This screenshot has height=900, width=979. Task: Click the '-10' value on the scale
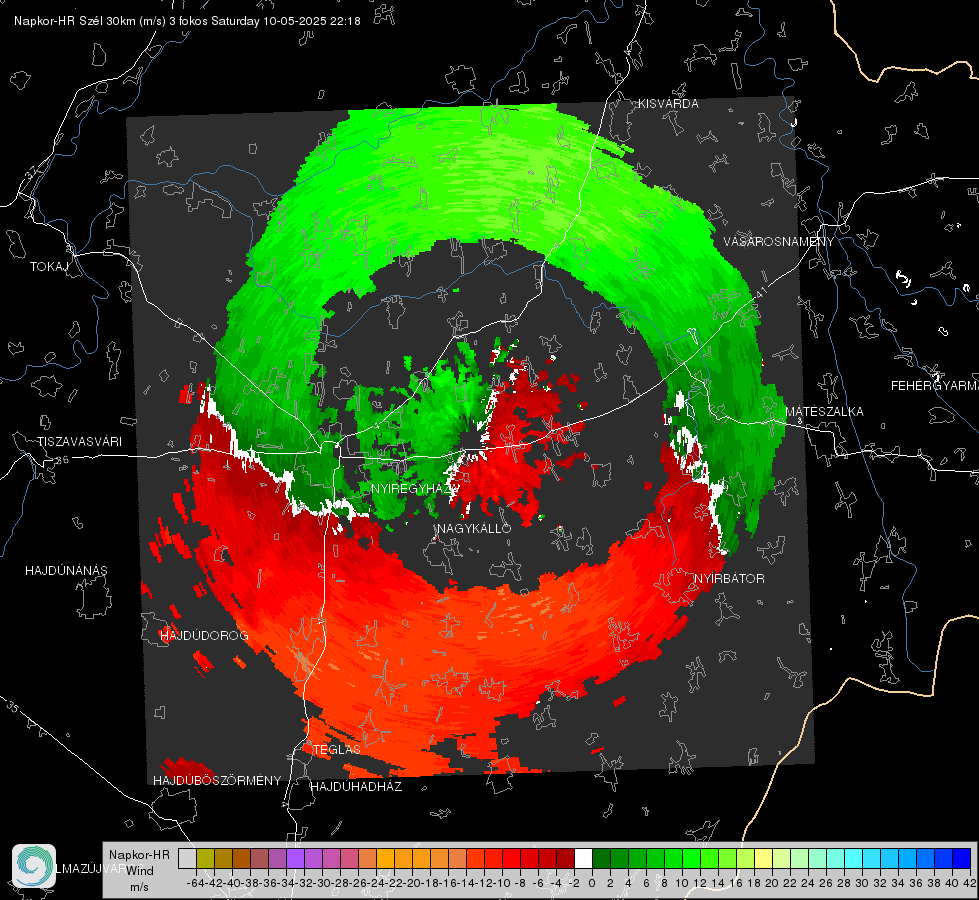pos(502,883)
